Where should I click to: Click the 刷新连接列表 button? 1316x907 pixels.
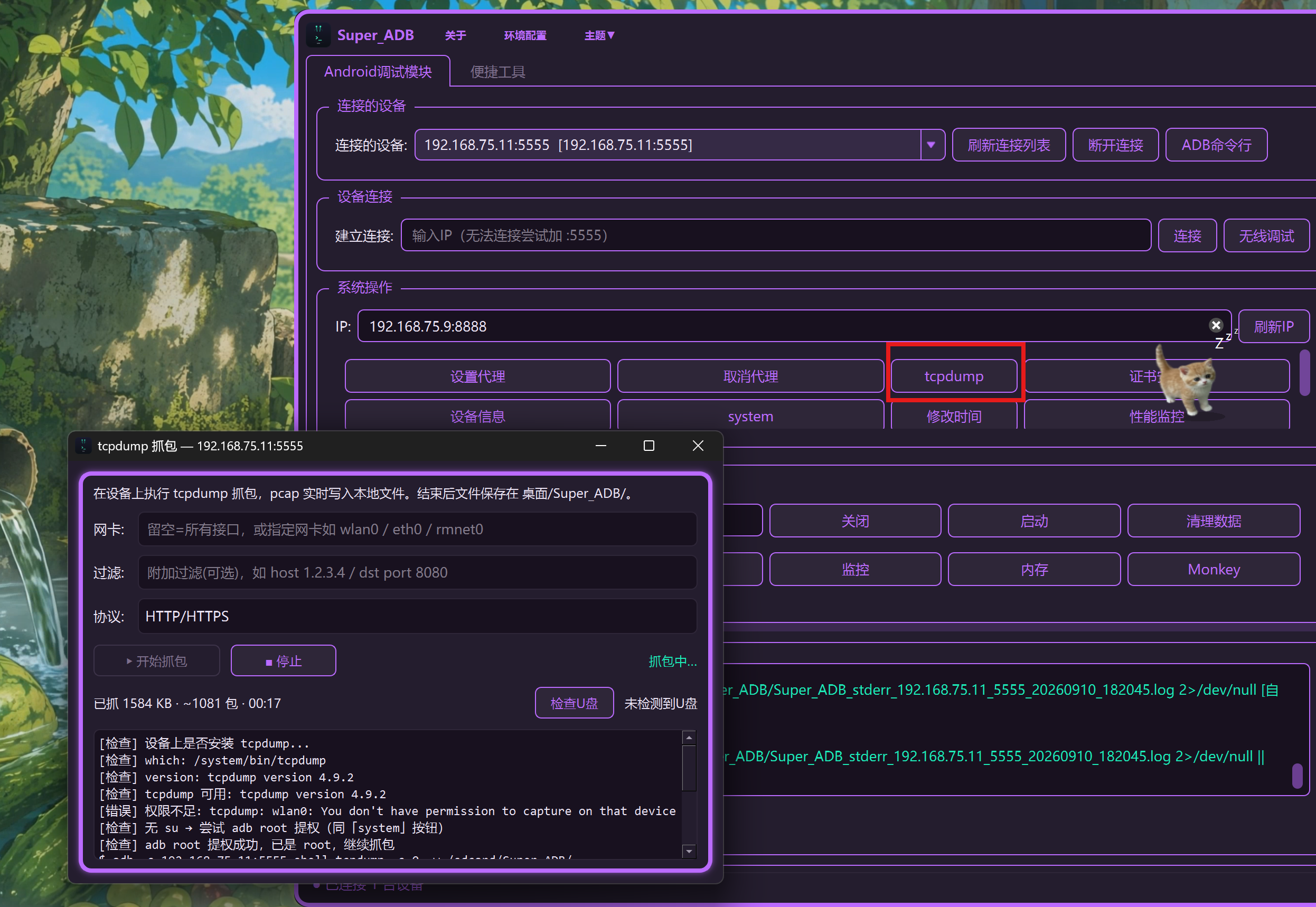(x=1009, y=145)
